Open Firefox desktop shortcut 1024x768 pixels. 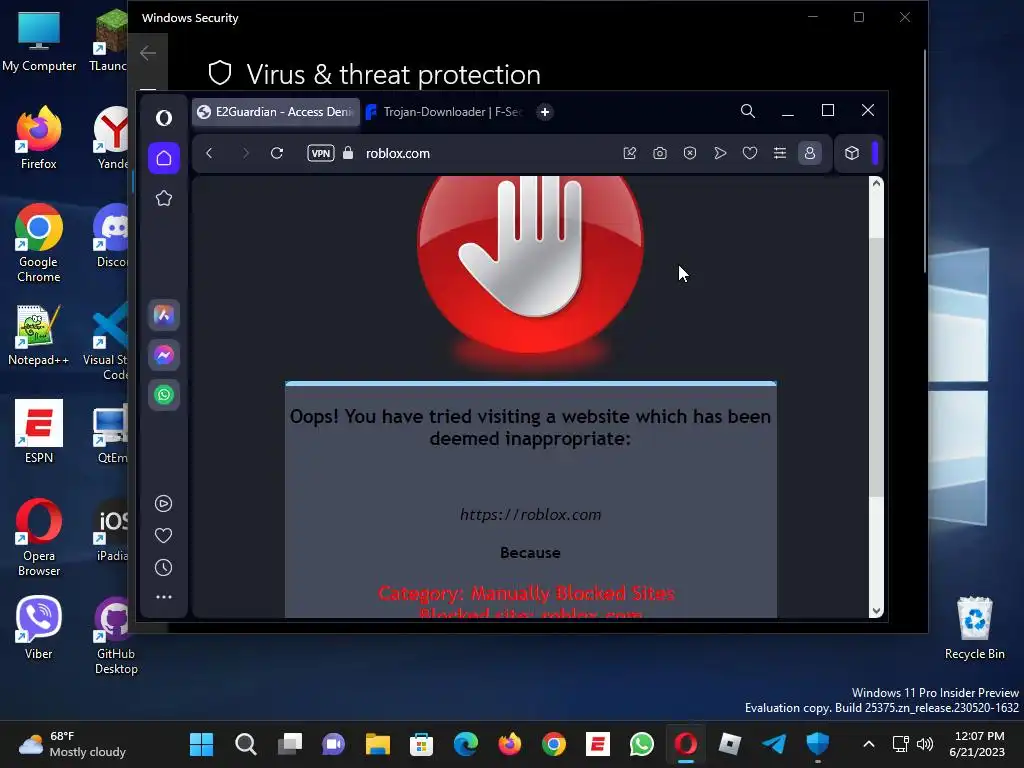click(x=39, y=138)
